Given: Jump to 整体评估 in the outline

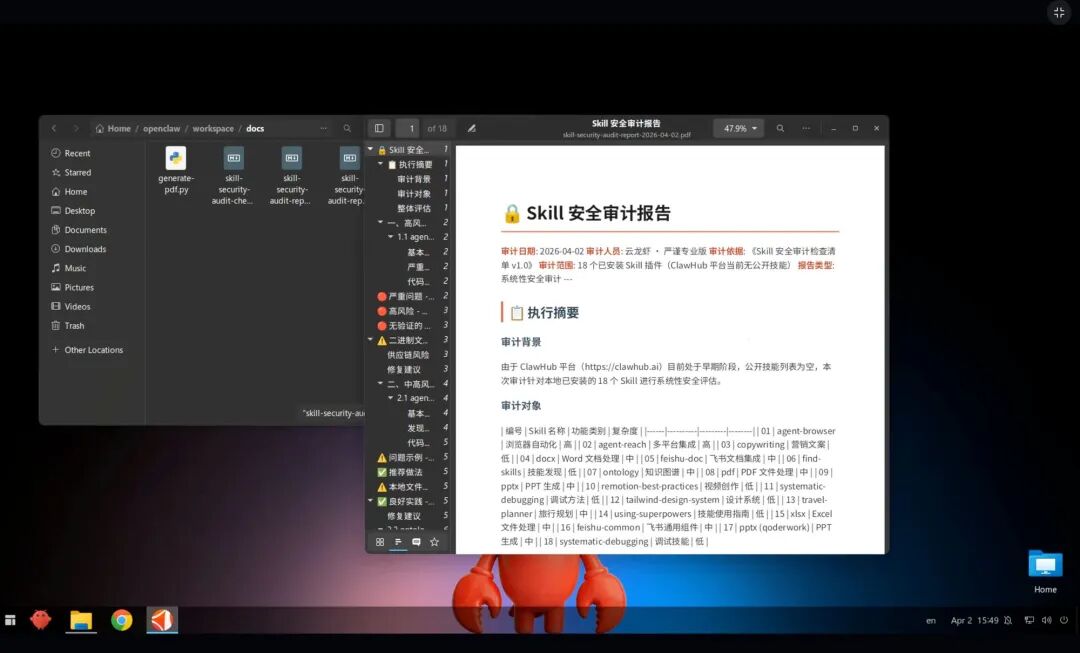Looking at the screenshot, I should (x=414, y=208).
